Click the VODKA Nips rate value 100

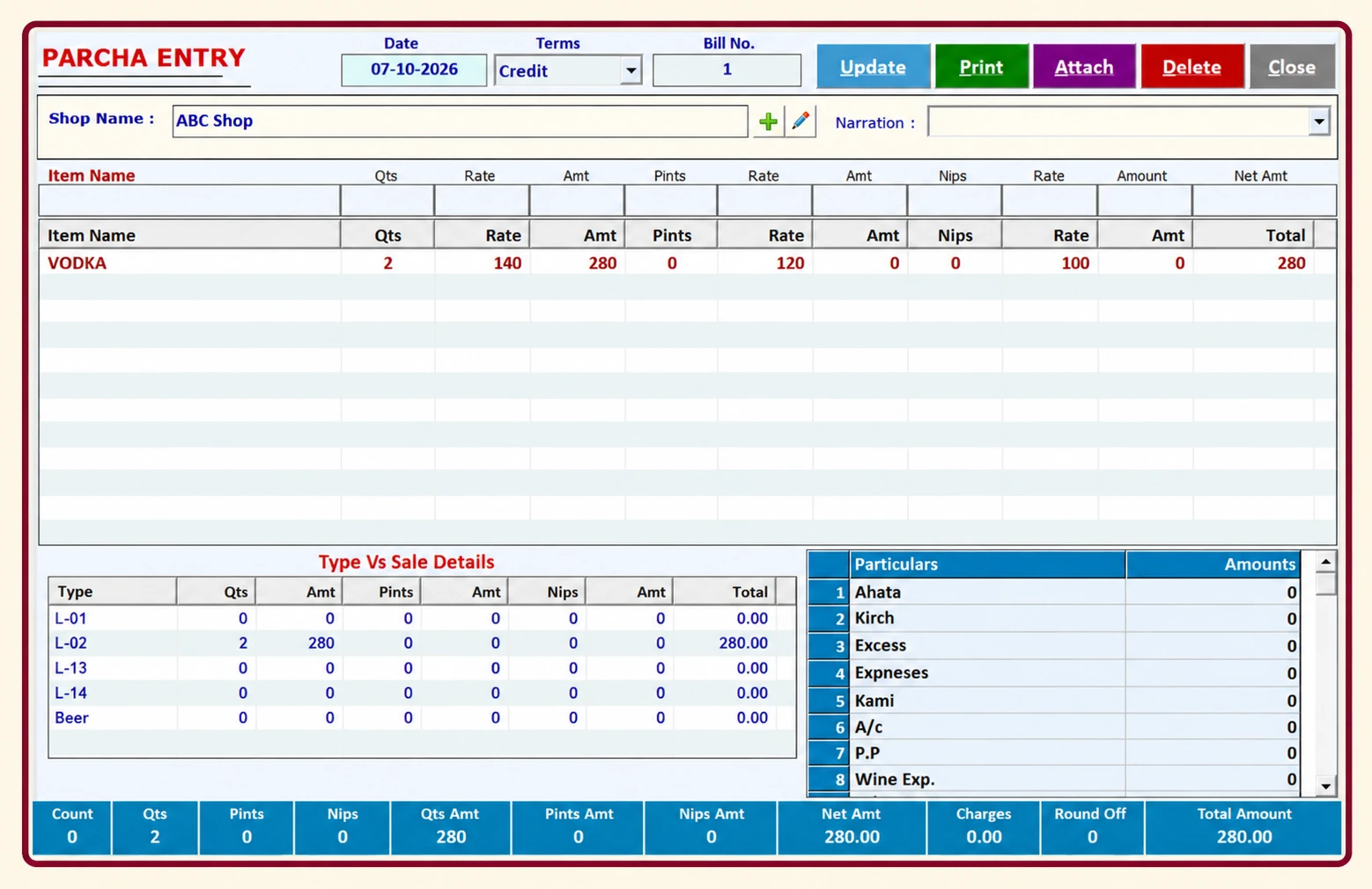[x=1074, y=262]
